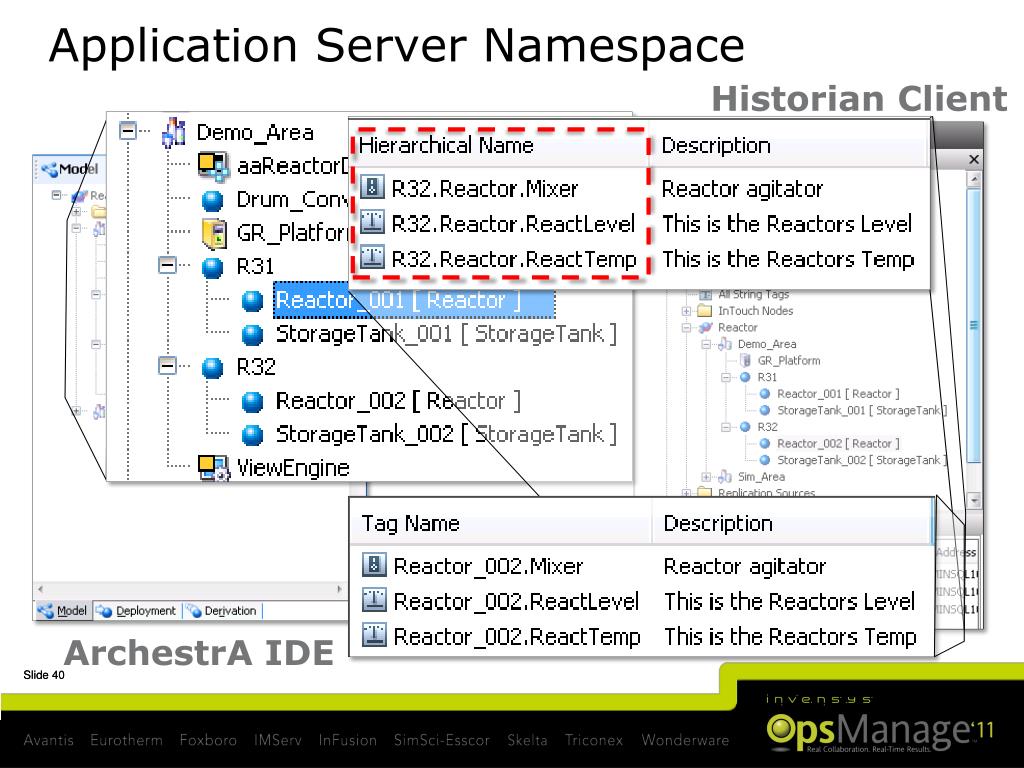Click the aaReactorD object icon in the enlarged tree

tap(214, 166)
